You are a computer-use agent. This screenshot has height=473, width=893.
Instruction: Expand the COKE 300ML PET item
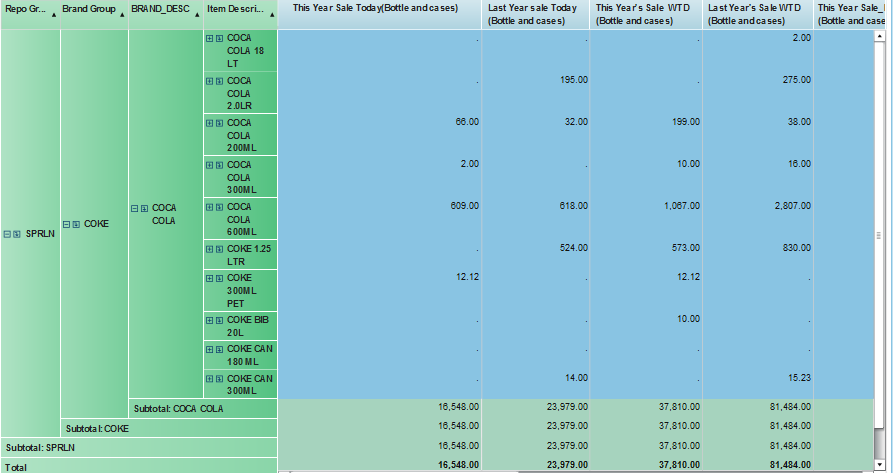[210, 278]
